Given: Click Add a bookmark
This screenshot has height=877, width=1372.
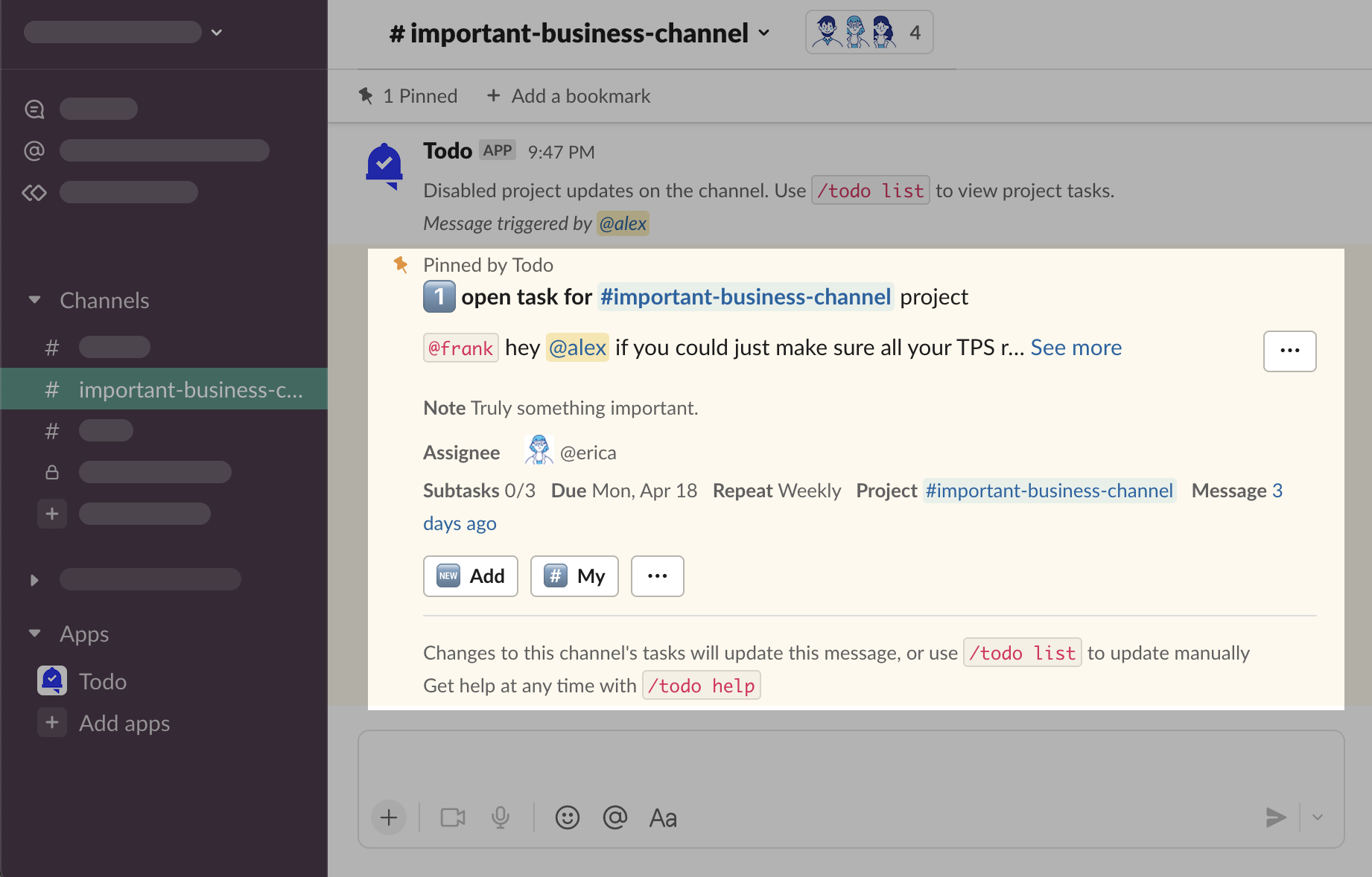Looking at the screenshot, I should tap(568, 96).
